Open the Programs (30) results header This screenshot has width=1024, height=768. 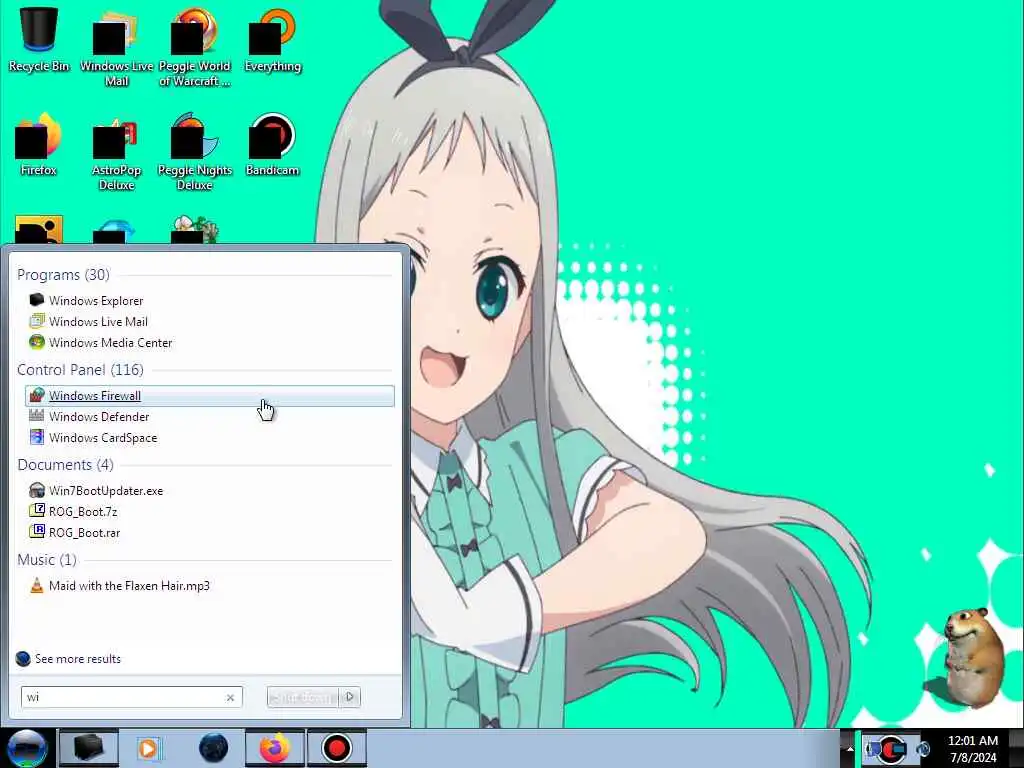click(x=63, y=274)
